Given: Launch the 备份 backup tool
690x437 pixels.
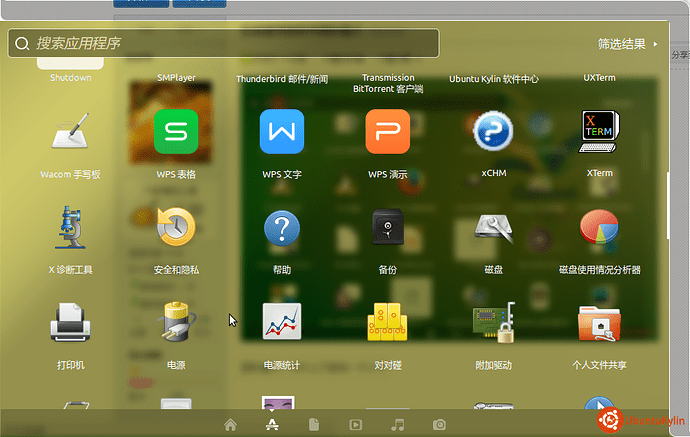Looking at the screenshot, I should click(387, 228).
